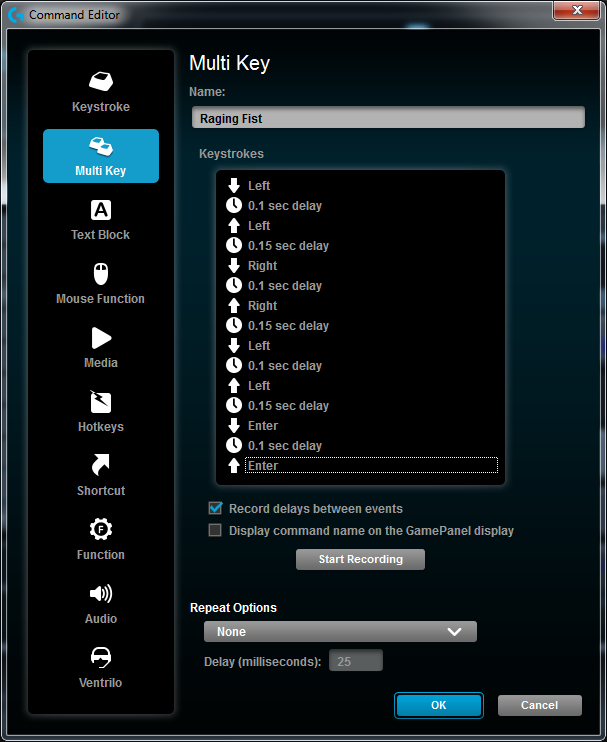Close the Command Editor window
The height and width of the screenshot is (742, 607).
[577, 10]
